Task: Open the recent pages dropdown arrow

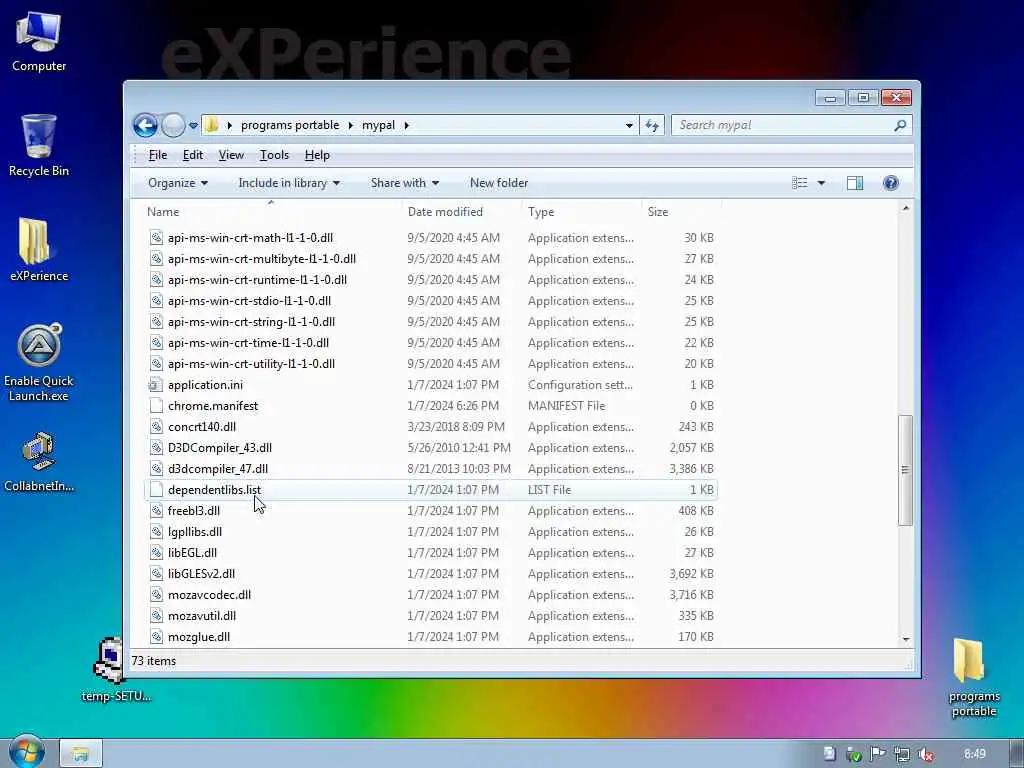Action: (193, 125)
